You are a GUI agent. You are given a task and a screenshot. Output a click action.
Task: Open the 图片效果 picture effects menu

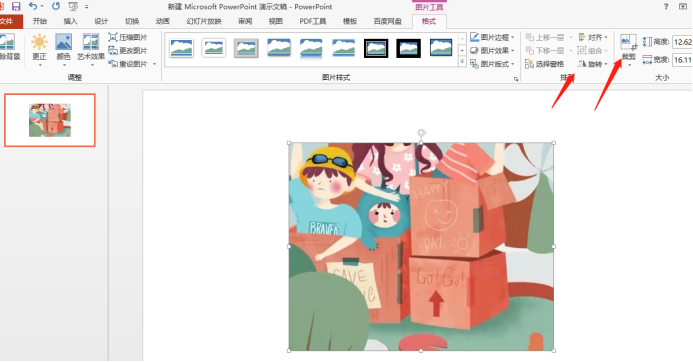(492, 51)
